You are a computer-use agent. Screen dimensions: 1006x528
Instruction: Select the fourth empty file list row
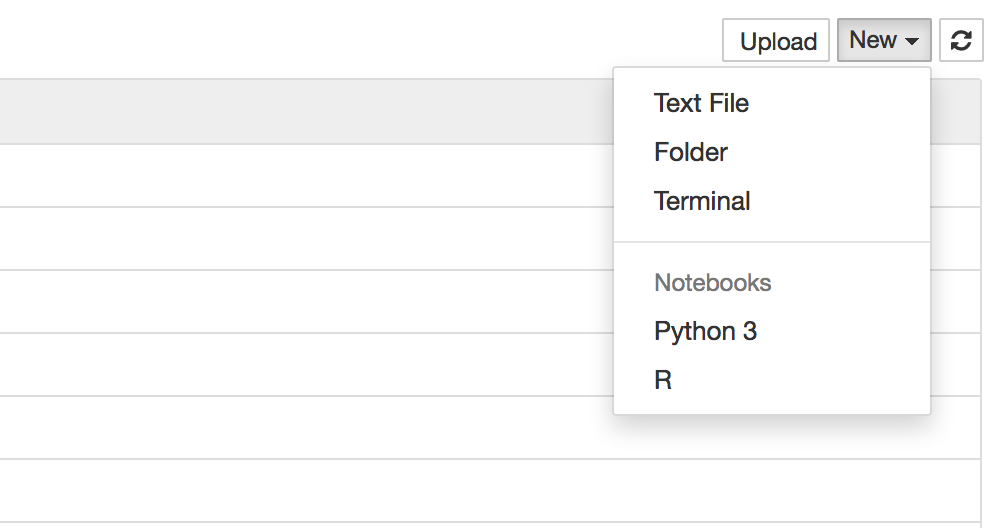pos(300,365)
